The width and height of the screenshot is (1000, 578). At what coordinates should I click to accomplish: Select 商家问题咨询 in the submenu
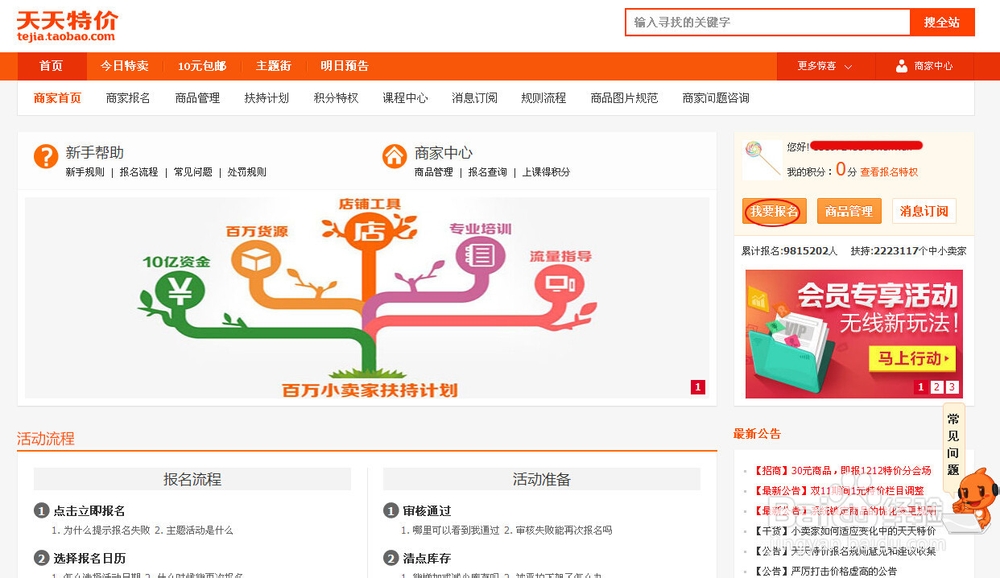click(716, 98)
